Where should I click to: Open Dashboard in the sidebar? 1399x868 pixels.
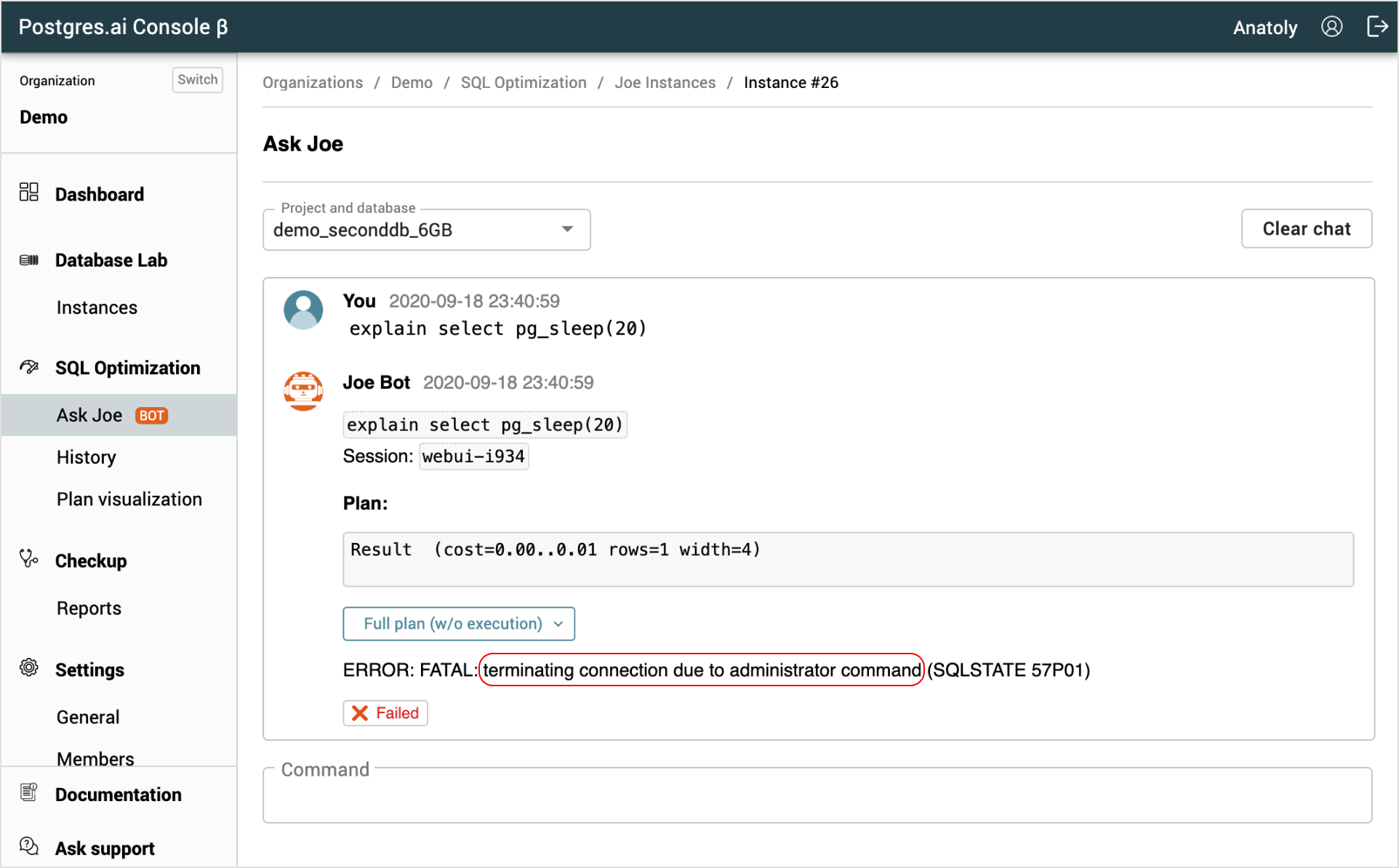pyautogui.click(x=100, y=194)
